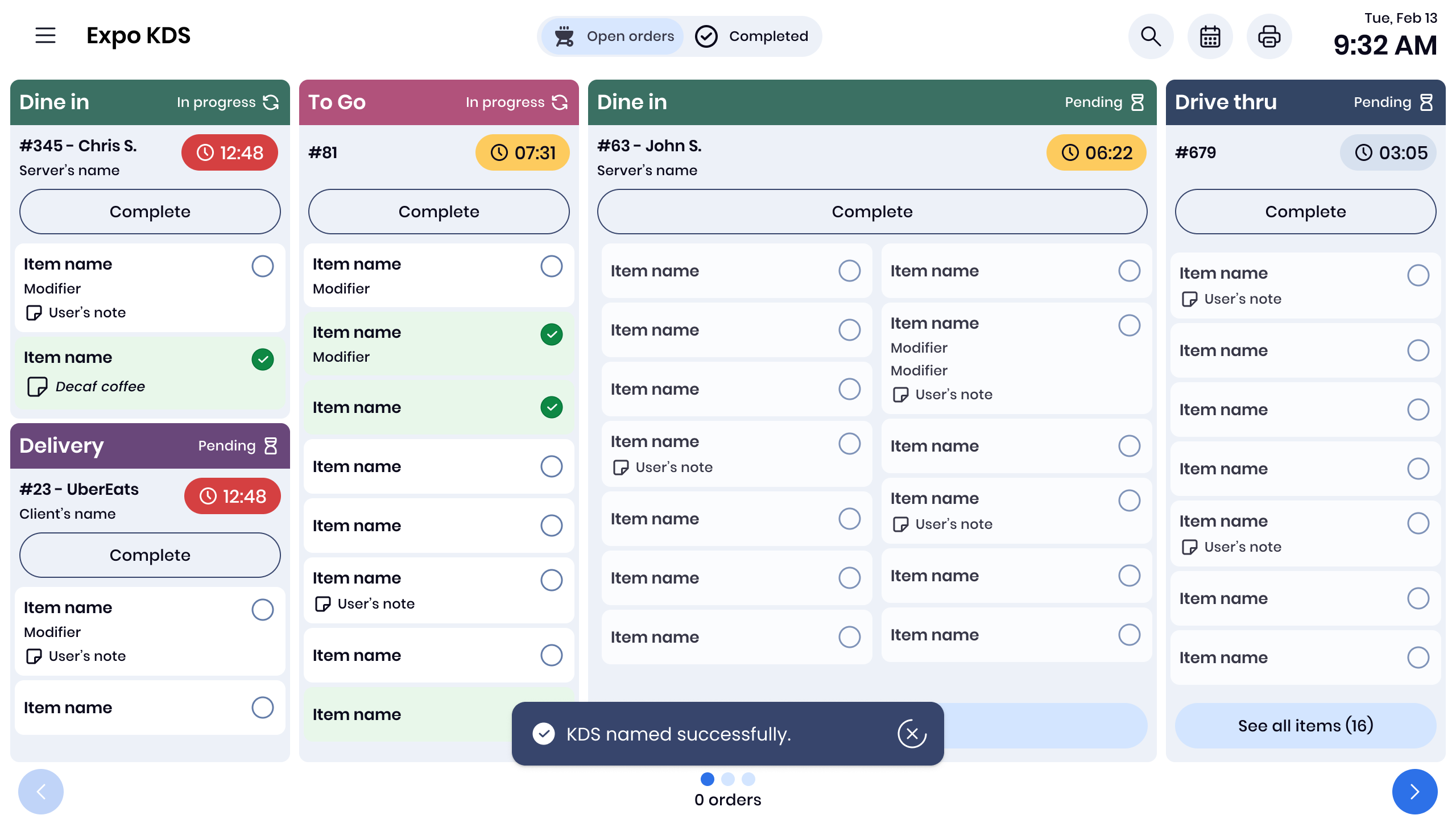
Task: Complete order #63 - John S.
Action: (872, 212)
